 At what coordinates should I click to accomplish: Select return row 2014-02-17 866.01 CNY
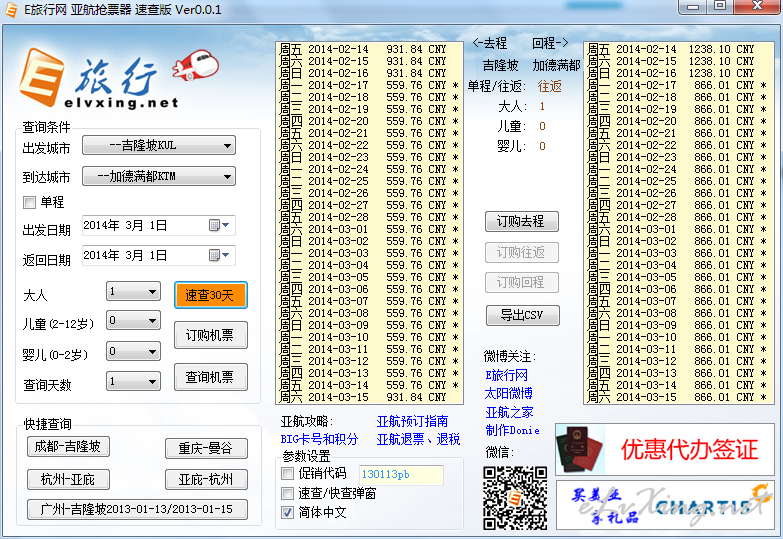pos(678,85)
